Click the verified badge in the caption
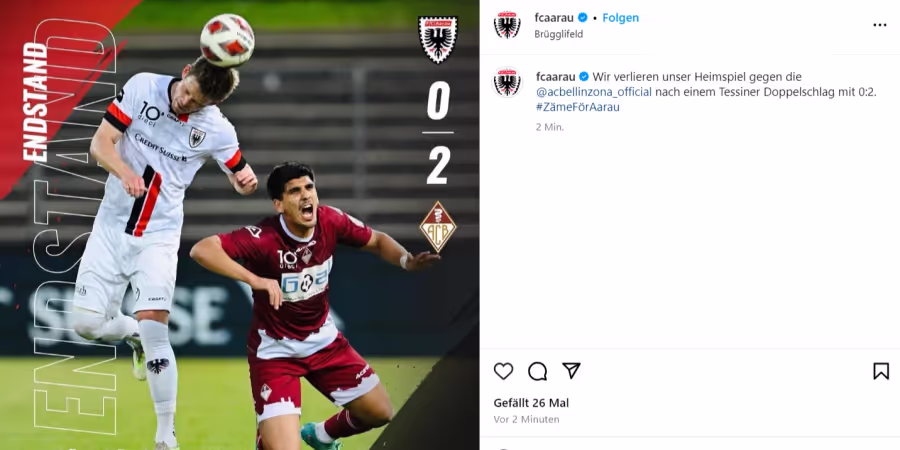The image size is (900, 450). click(x=584, y=77)
